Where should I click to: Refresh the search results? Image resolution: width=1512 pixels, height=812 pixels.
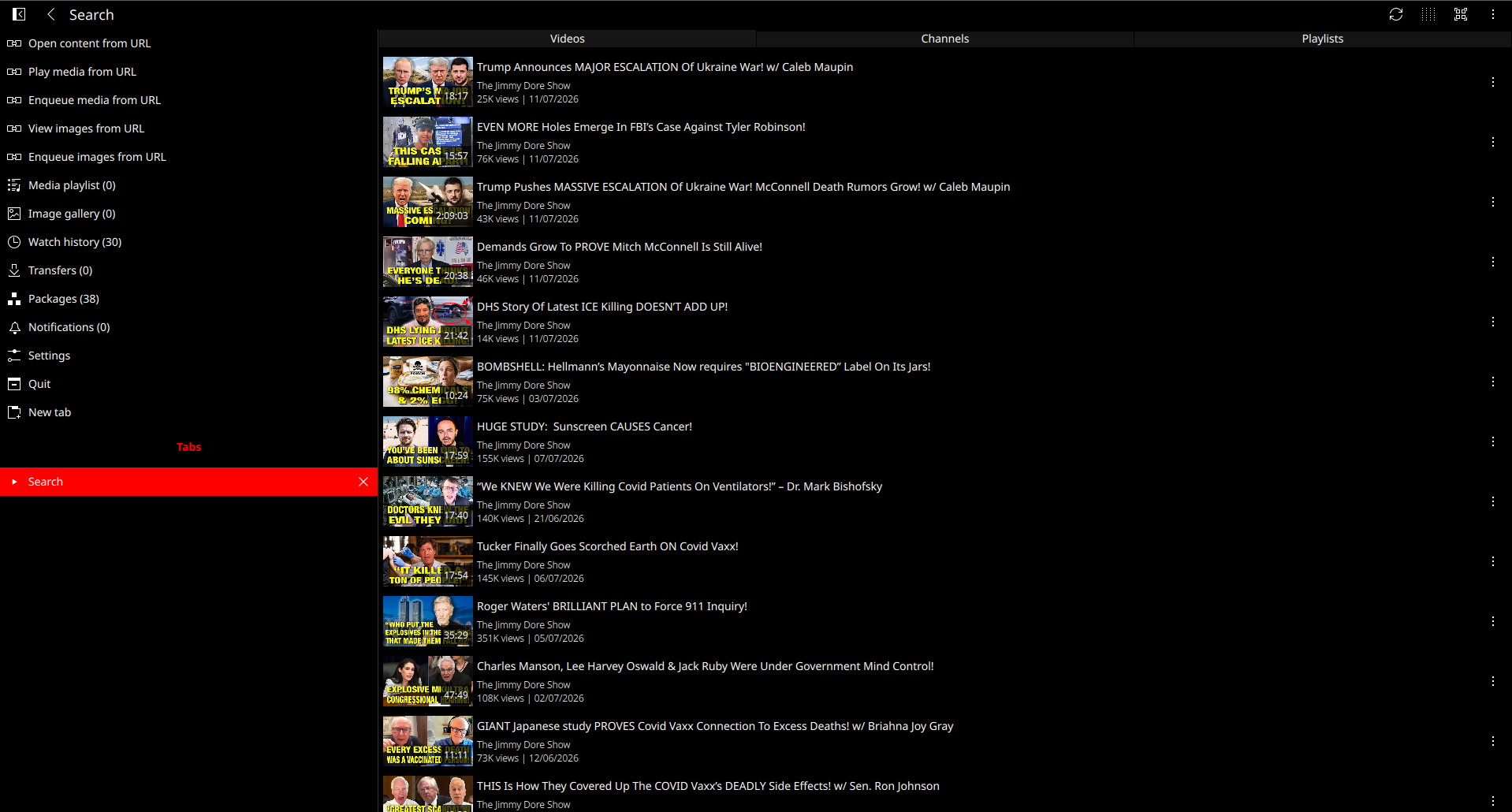(x=1396, y=14)
